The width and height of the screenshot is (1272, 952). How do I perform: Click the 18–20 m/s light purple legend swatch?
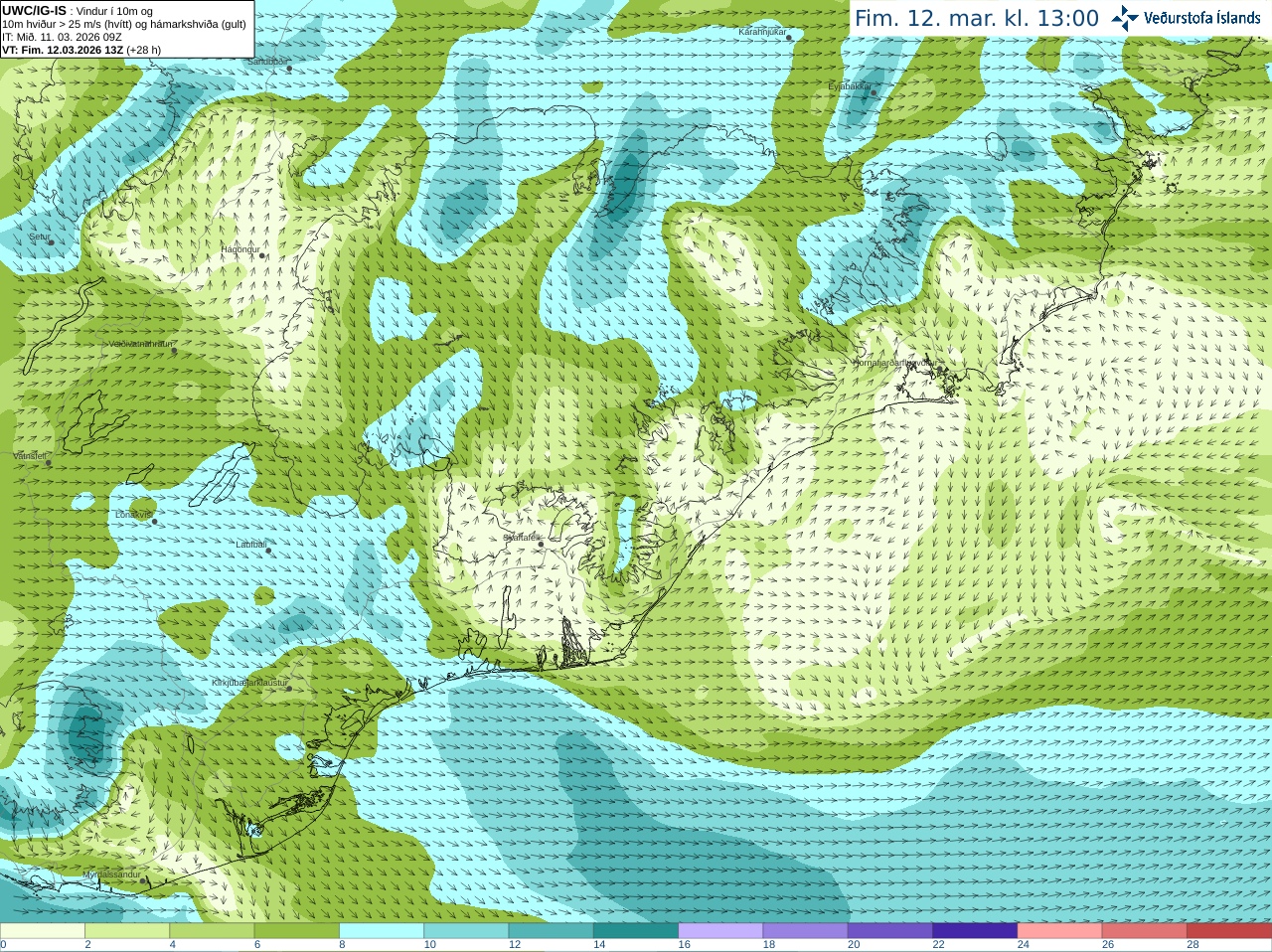(x=806, y=931)
